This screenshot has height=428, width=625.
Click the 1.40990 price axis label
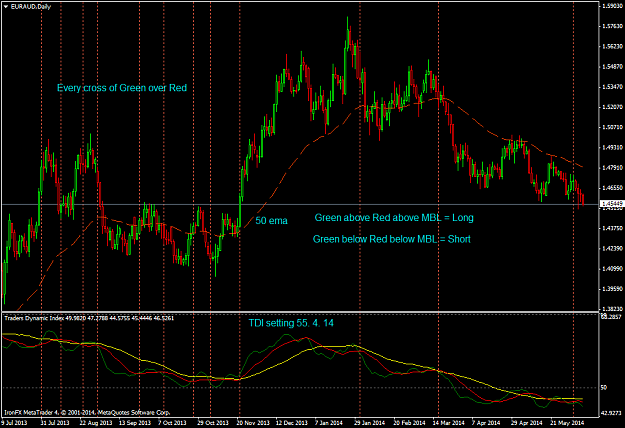[612, 269]
